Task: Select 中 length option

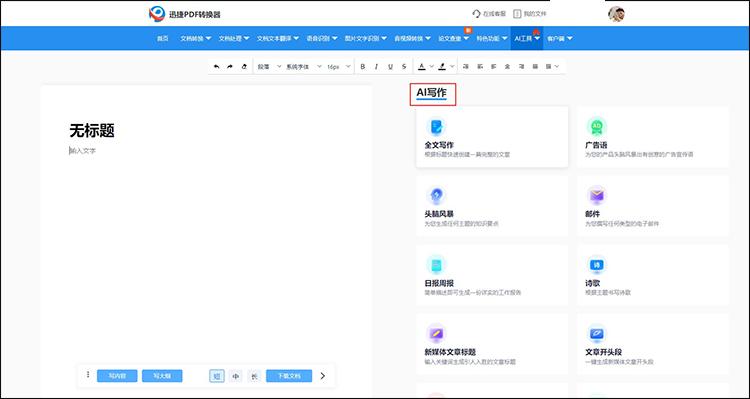Action: click(x=235, y=376)
